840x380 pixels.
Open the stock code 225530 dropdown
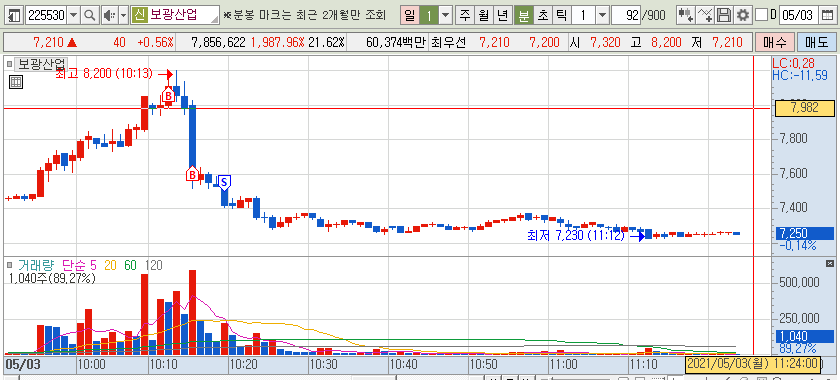pyautogui.click(x=73, y=15)
